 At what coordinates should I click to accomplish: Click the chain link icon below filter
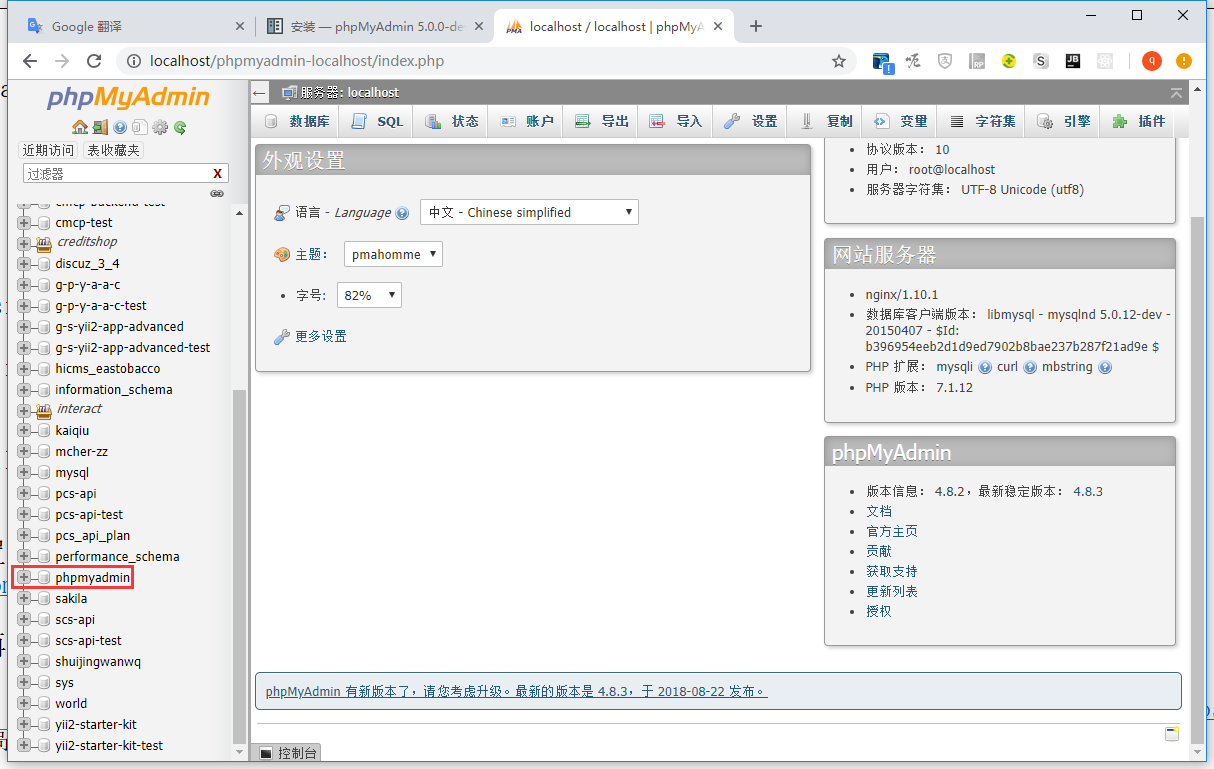click(x=217, y=194)
